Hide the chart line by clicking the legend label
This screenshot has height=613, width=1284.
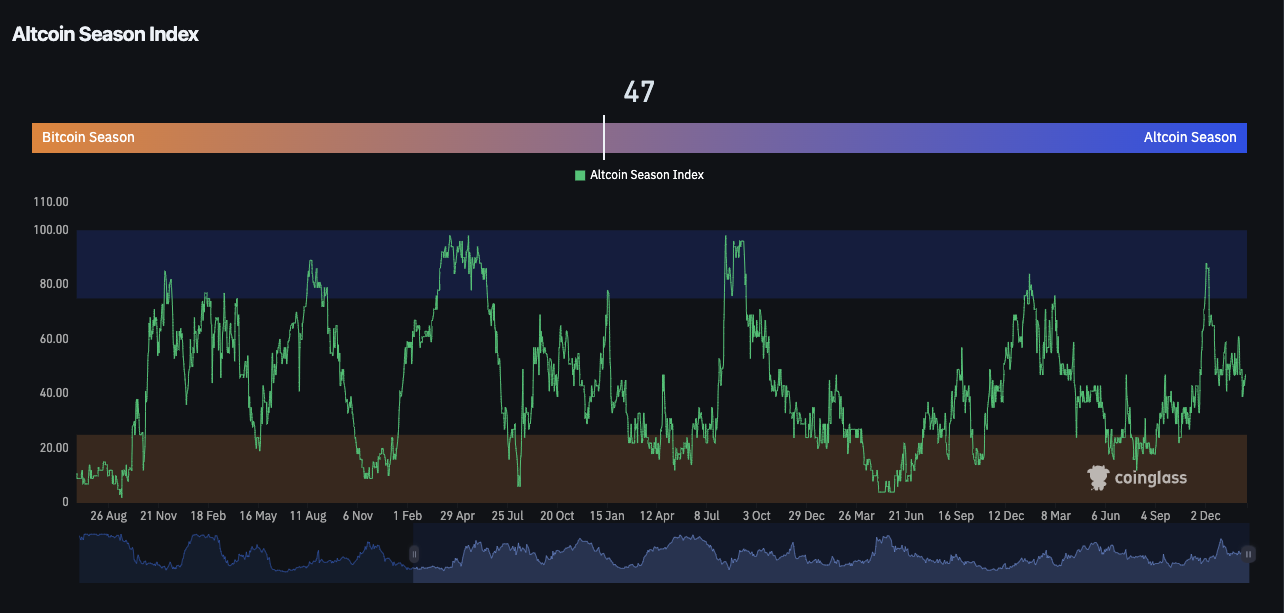point(645,174)
